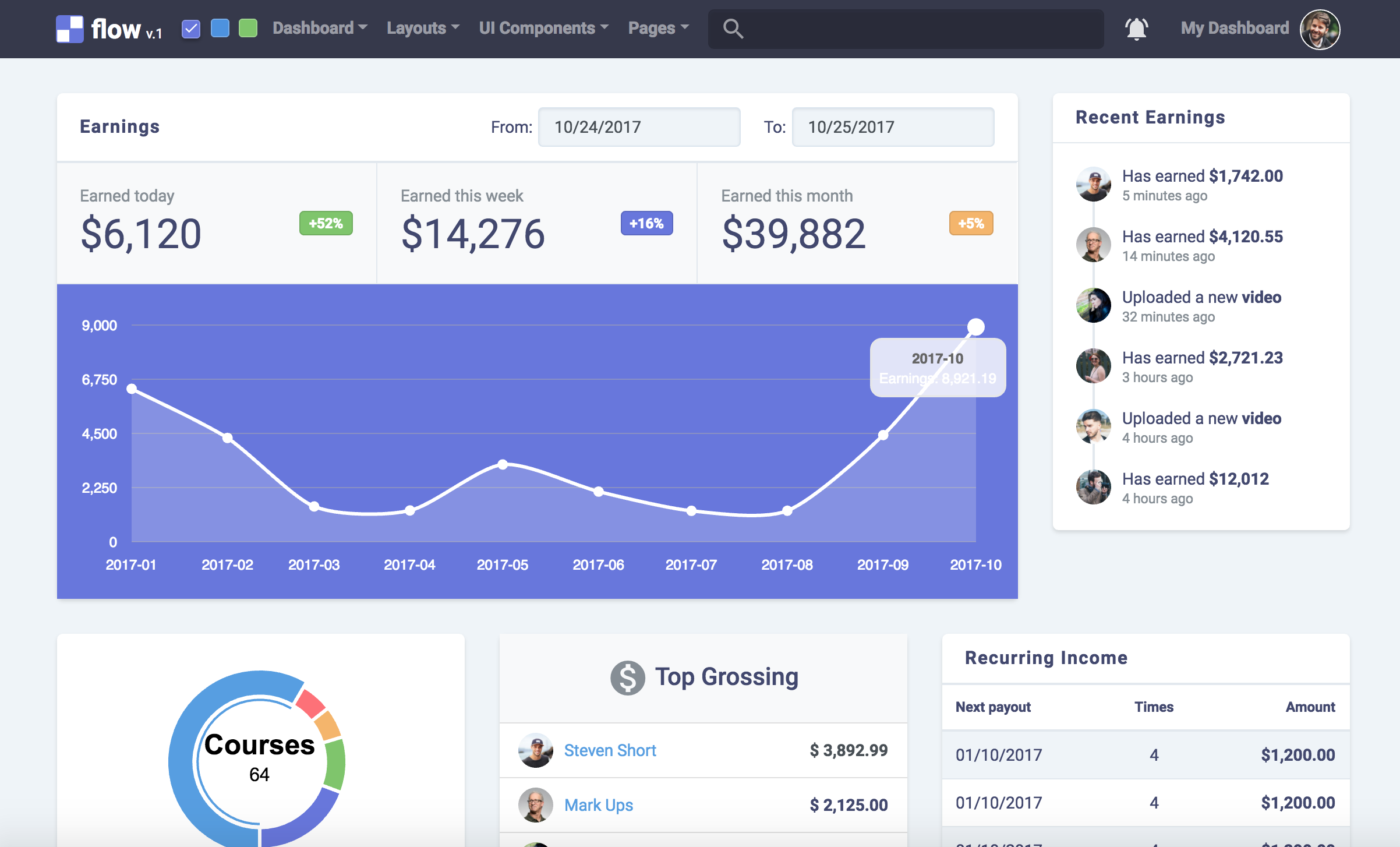Viewport: 1400px width, 847px height.
Task: Open the notifications bell
Action: [1136, 29]
